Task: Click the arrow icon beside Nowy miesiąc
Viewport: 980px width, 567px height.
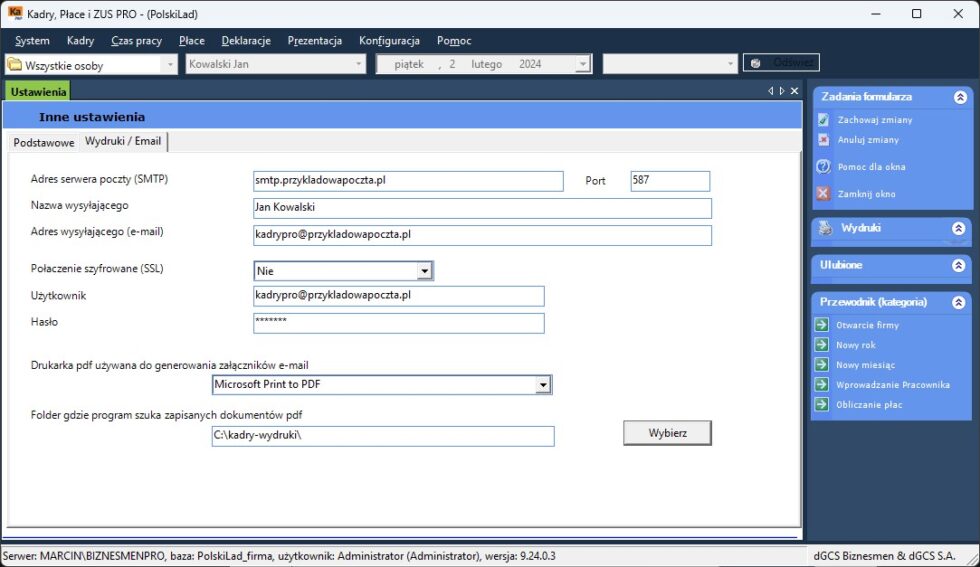Action: click(x=821, y=364)
